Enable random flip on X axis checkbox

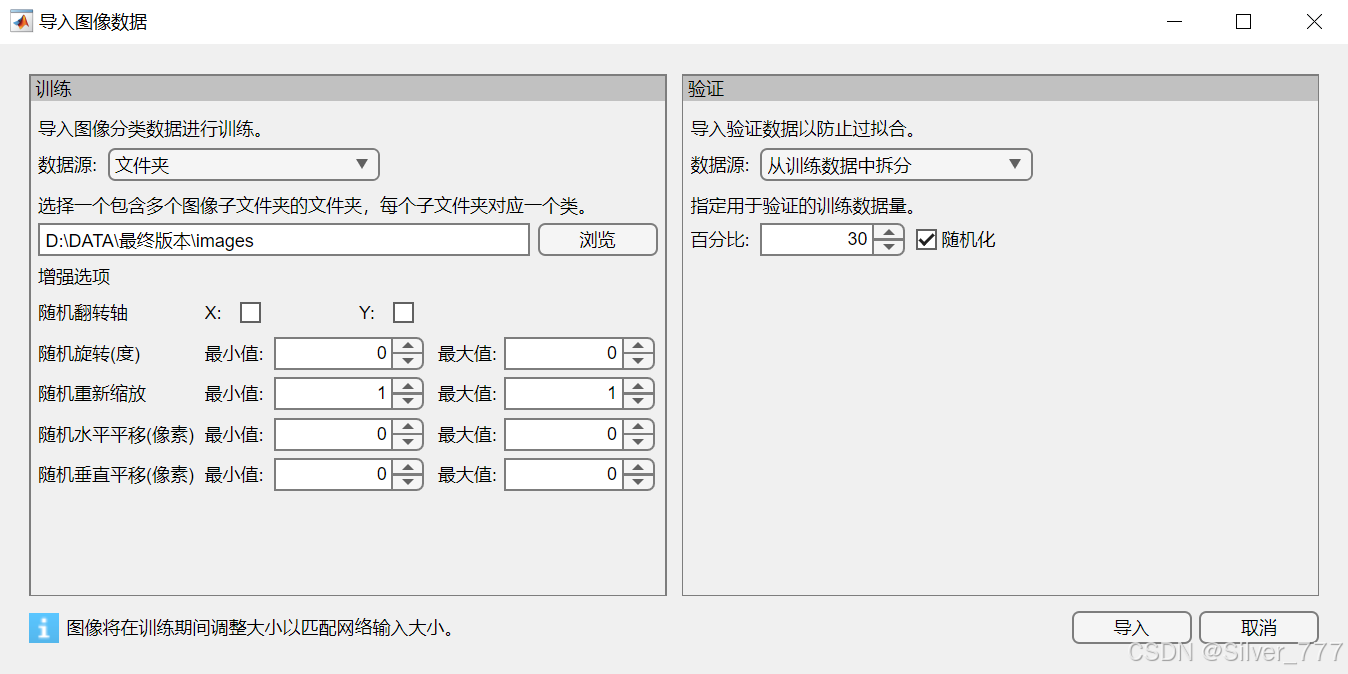tap(251, 313)
